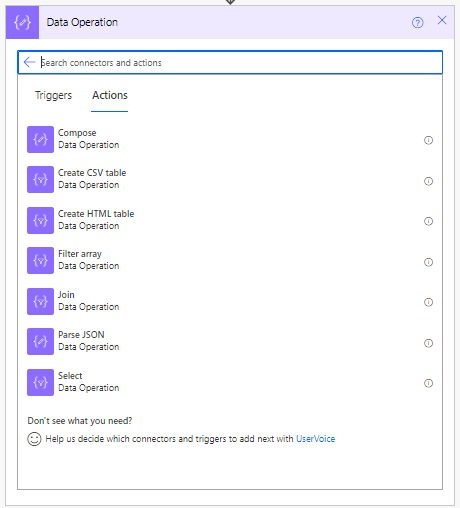Image resolution: width=460 pixels, height=508 pixels.
Task: Show info for the Join action
Action: tap(428, 302)
